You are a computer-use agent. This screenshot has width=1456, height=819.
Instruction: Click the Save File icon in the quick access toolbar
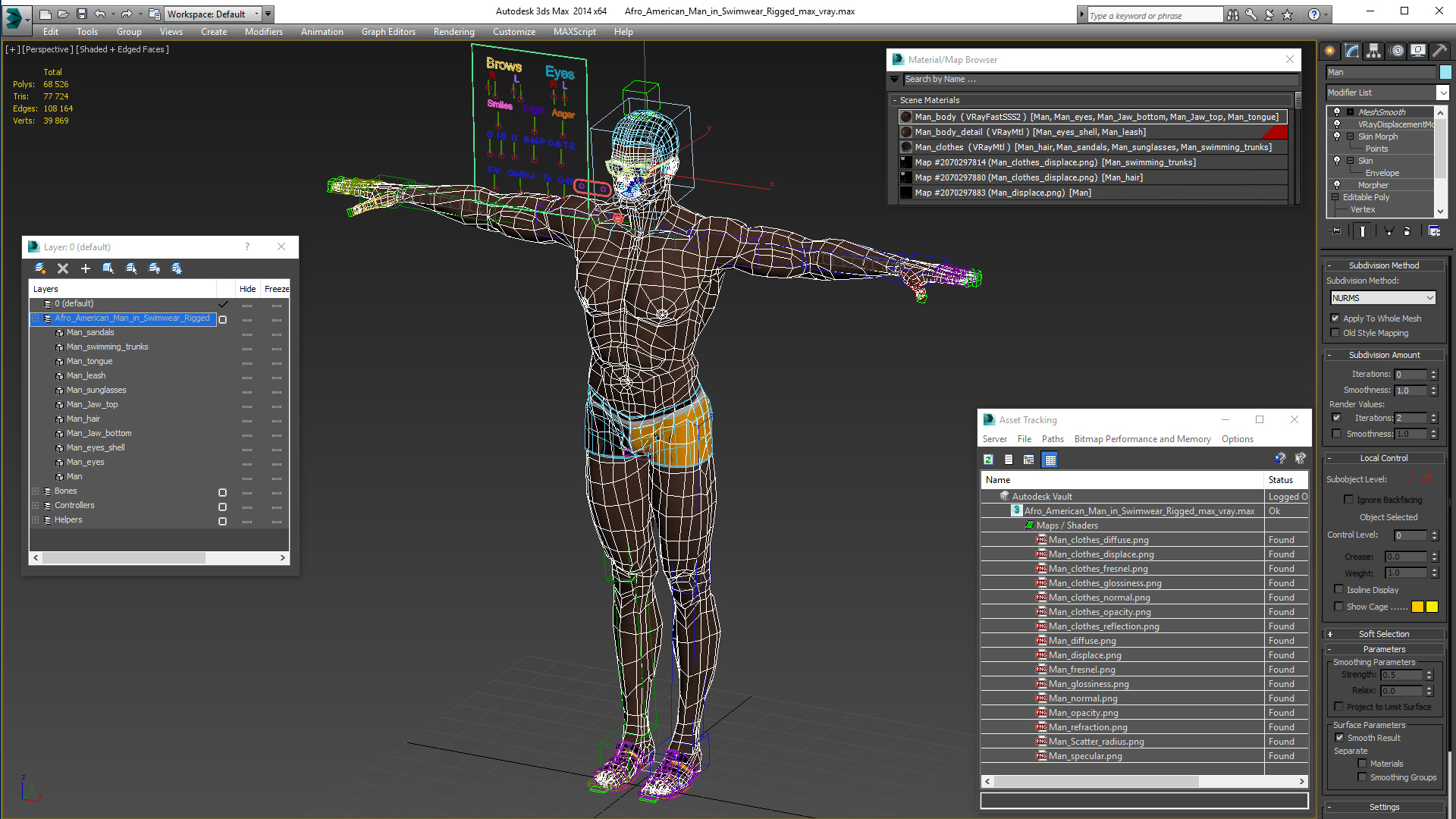click(x=82, y=14)
